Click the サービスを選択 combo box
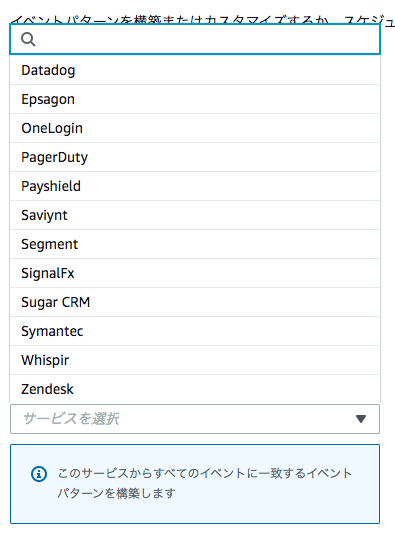This screenshot has width=395, height=535. point(195,419)
